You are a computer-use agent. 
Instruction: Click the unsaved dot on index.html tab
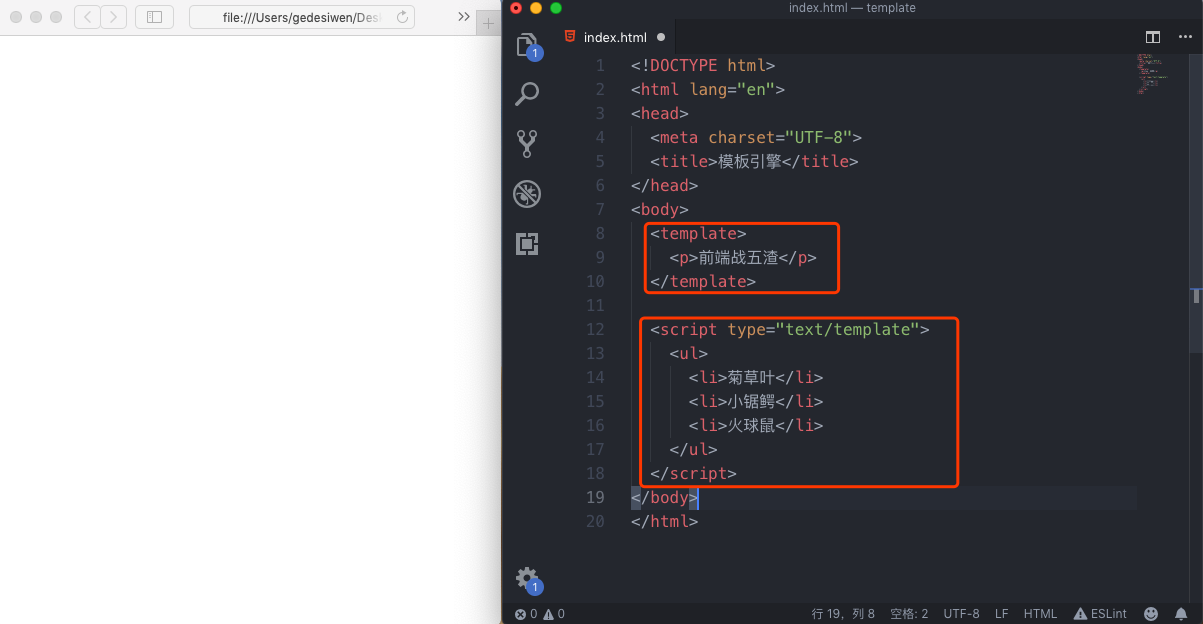[661, 37]
